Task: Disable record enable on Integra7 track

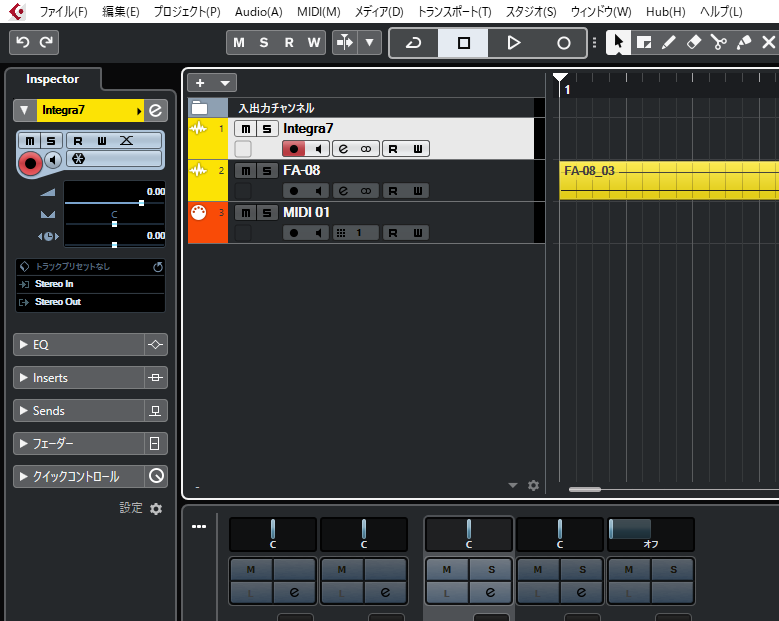Action: [294, 149]
